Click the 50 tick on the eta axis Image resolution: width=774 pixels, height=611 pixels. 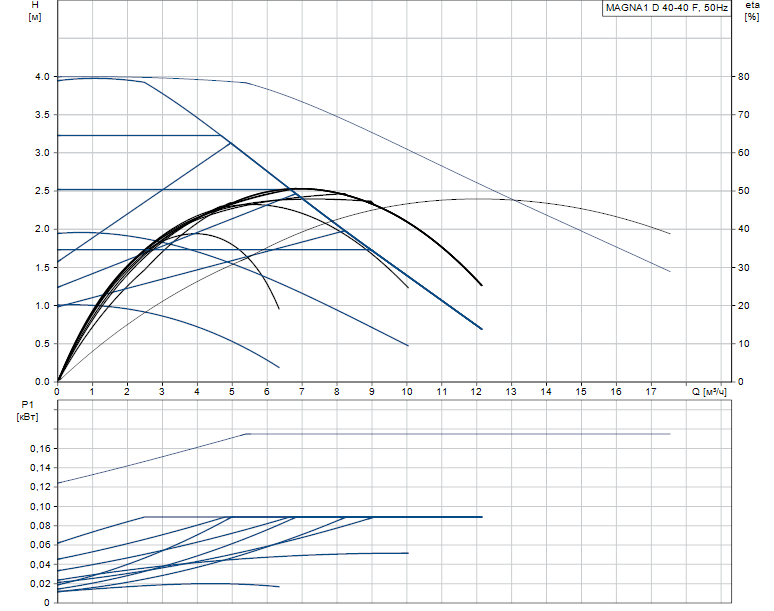[x=743, y=191]
